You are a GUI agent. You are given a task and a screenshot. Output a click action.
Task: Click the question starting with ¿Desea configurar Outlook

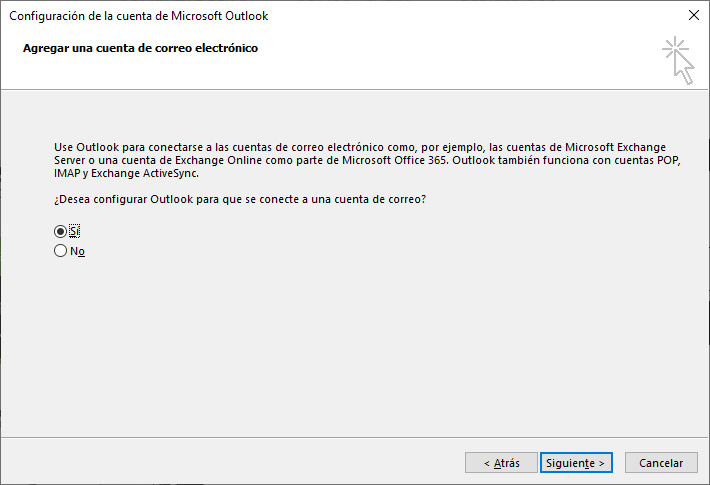pyautogui.click(x=240, y=199)
